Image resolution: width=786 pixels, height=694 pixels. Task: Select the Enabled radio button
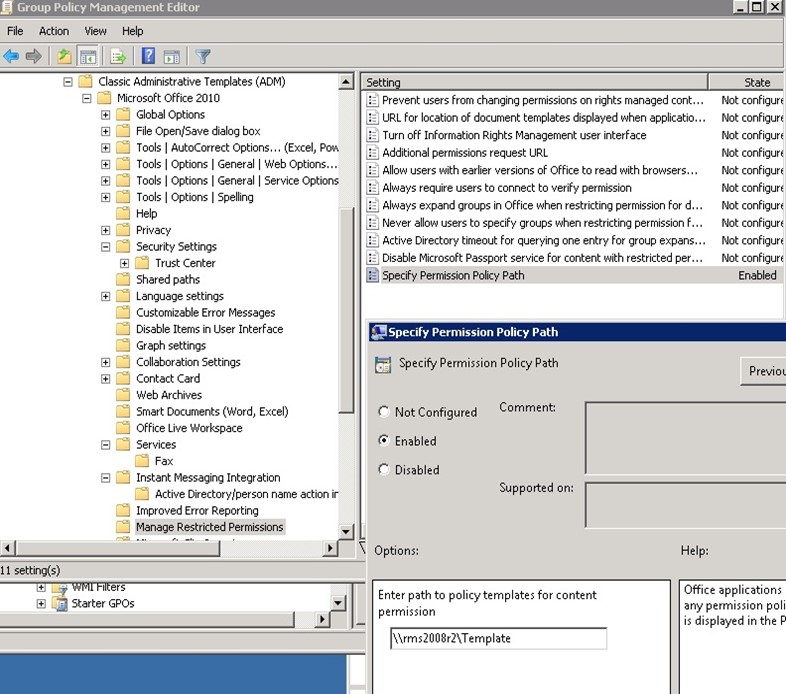[x=384, y=440]
